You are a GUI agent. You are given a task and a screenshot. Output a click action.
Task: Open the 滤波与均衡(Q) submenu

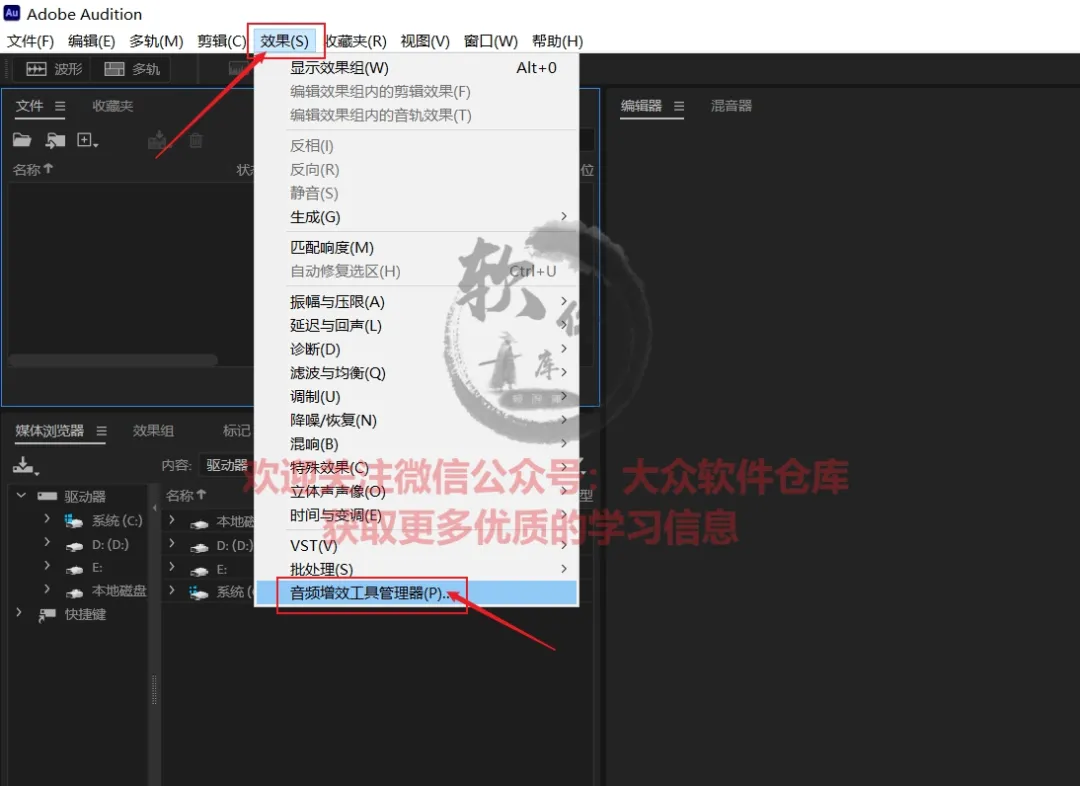point(417,373)
